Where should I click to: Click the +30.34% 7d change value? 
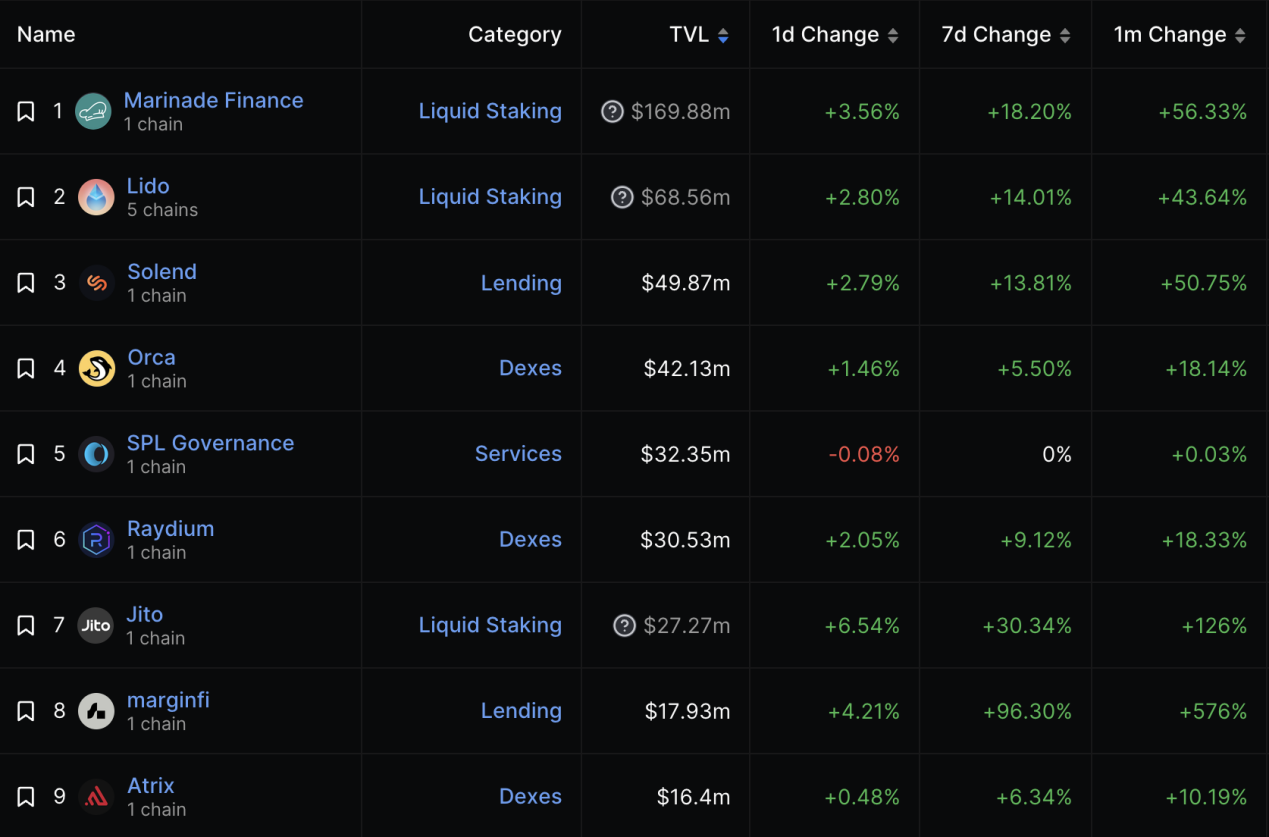pyautogui.click(x=1027, y=626)
